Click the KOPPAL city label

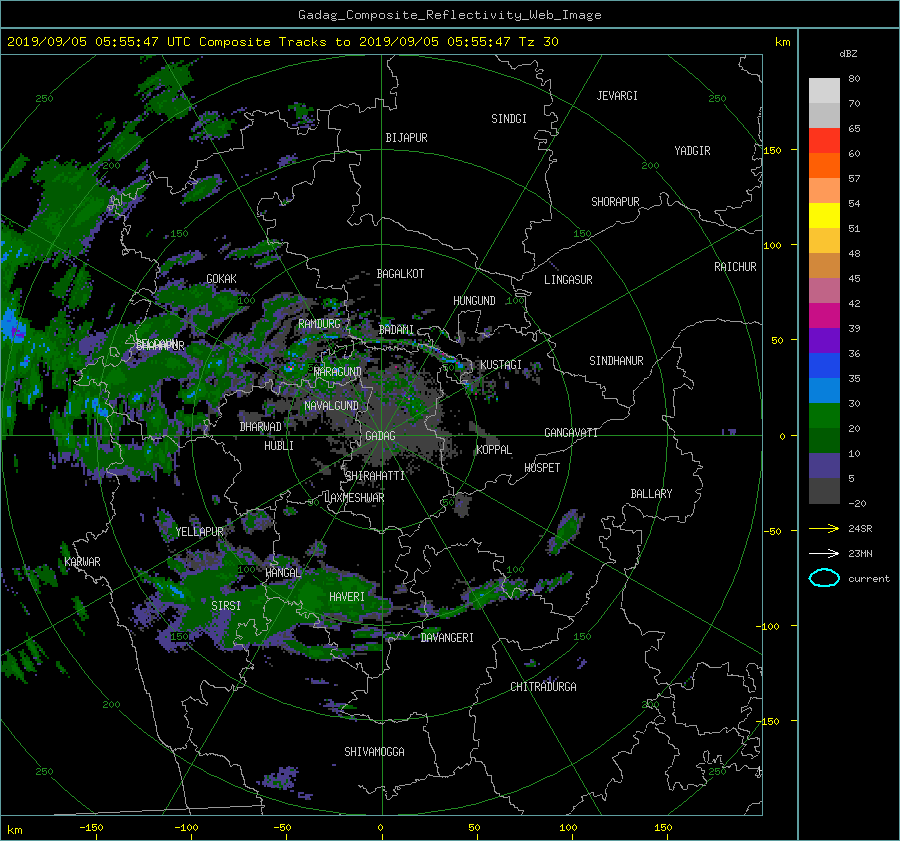(x=494, y=450)
